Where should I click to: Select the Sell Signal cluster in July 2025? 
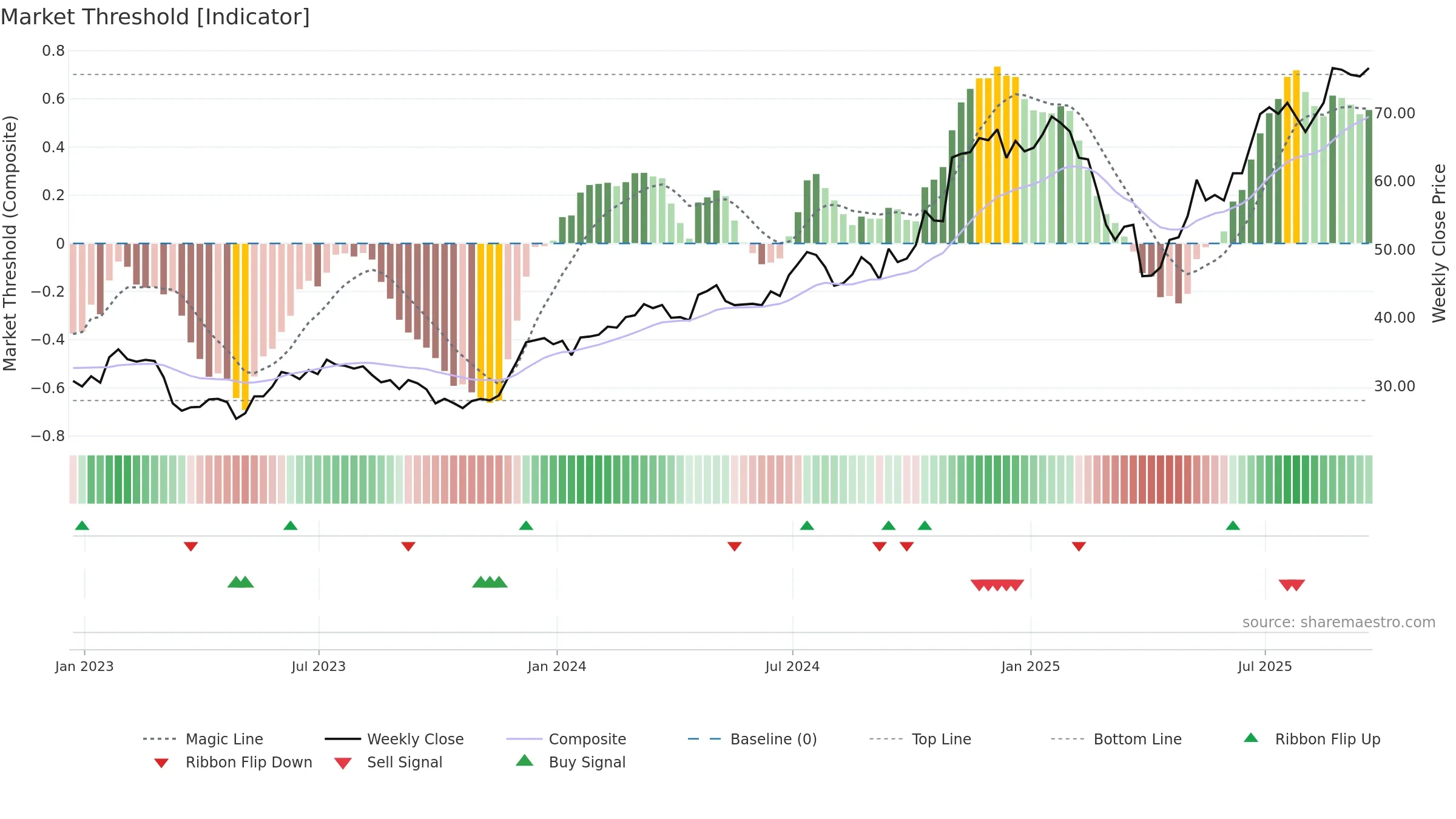tap(1292, 585)
